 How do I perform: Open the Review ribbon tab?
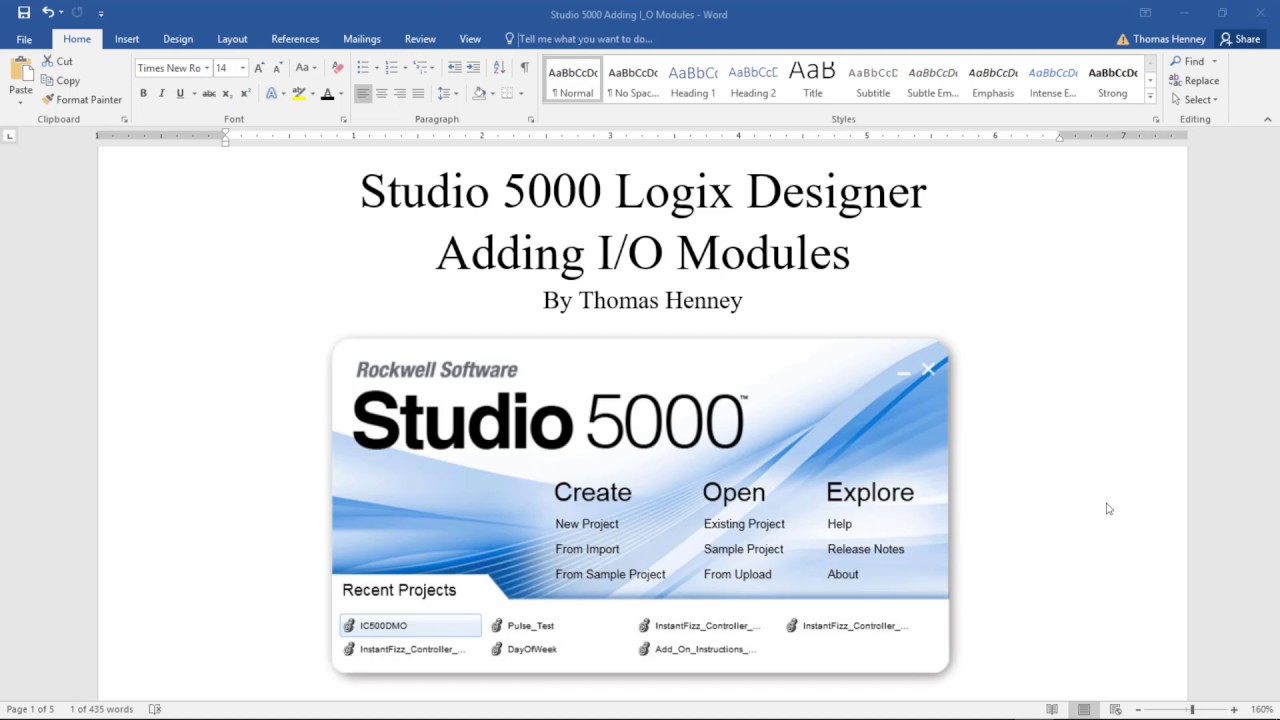click(x=420, y=39)
